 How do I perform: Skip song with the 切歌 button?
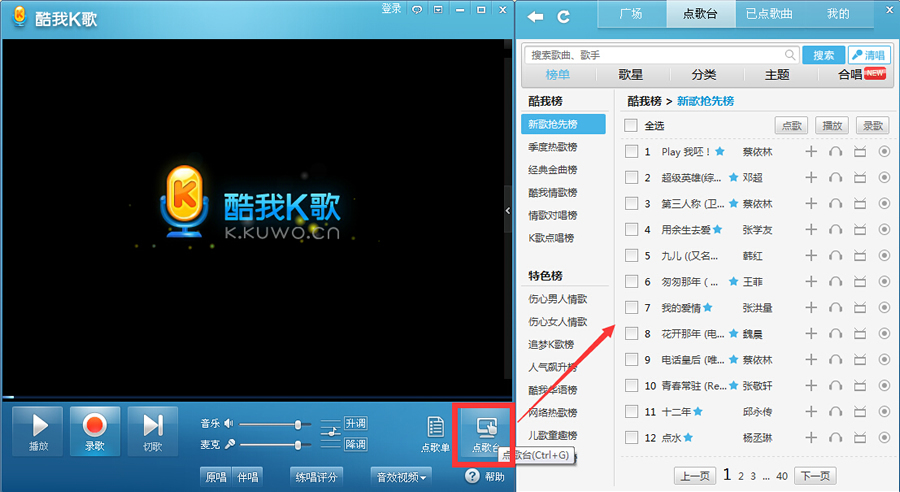pos(153,431)
